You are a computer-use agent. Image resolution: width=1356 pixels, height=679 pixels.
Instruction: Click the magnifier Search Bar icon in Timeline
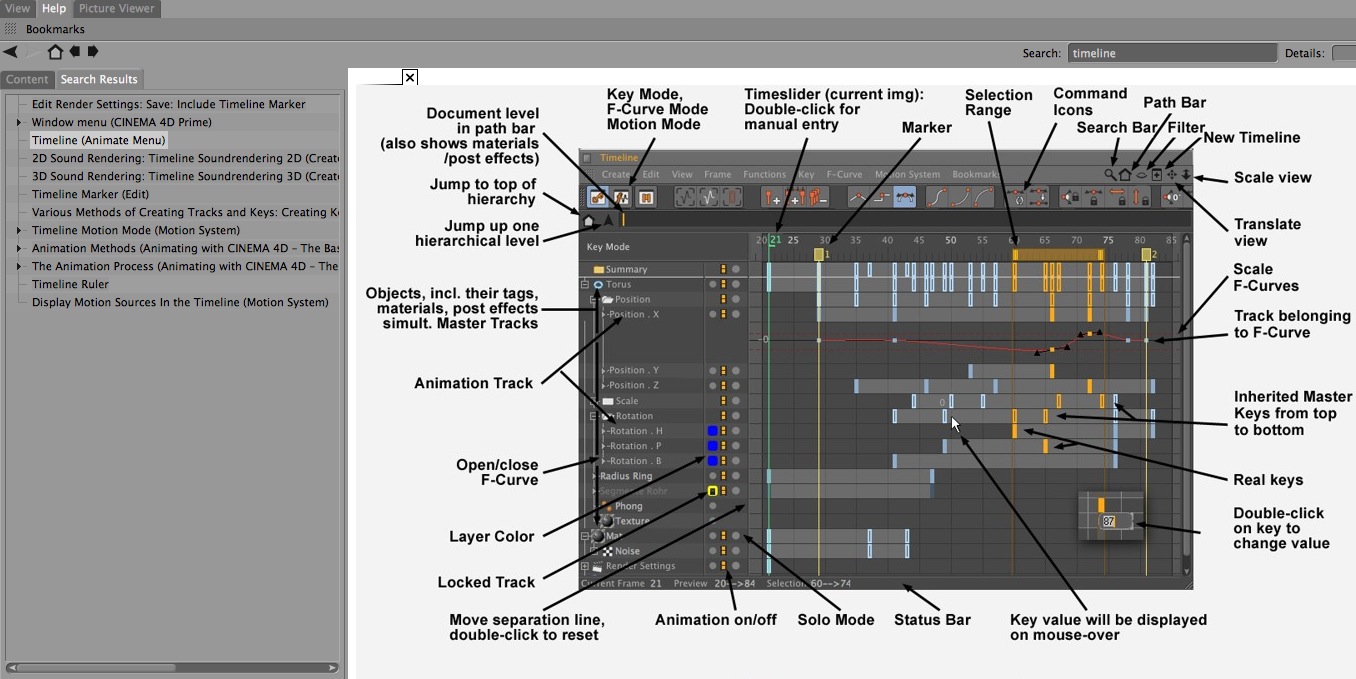[x=1110, y=174]
